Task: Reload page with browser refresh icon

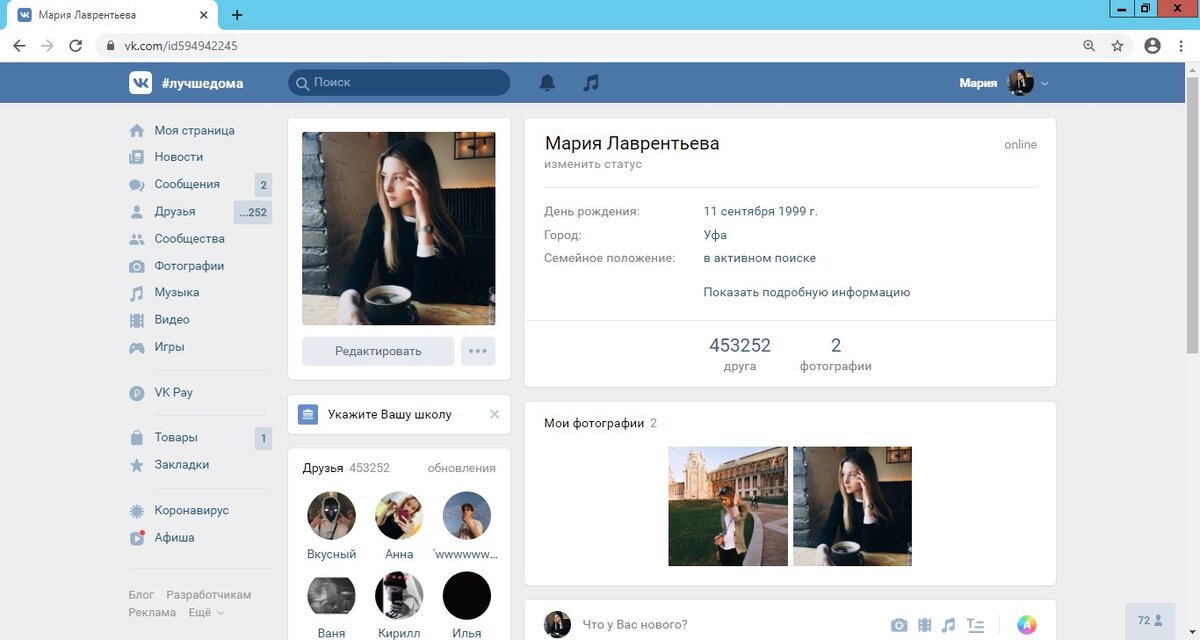Action: click(x=75, y=46)
